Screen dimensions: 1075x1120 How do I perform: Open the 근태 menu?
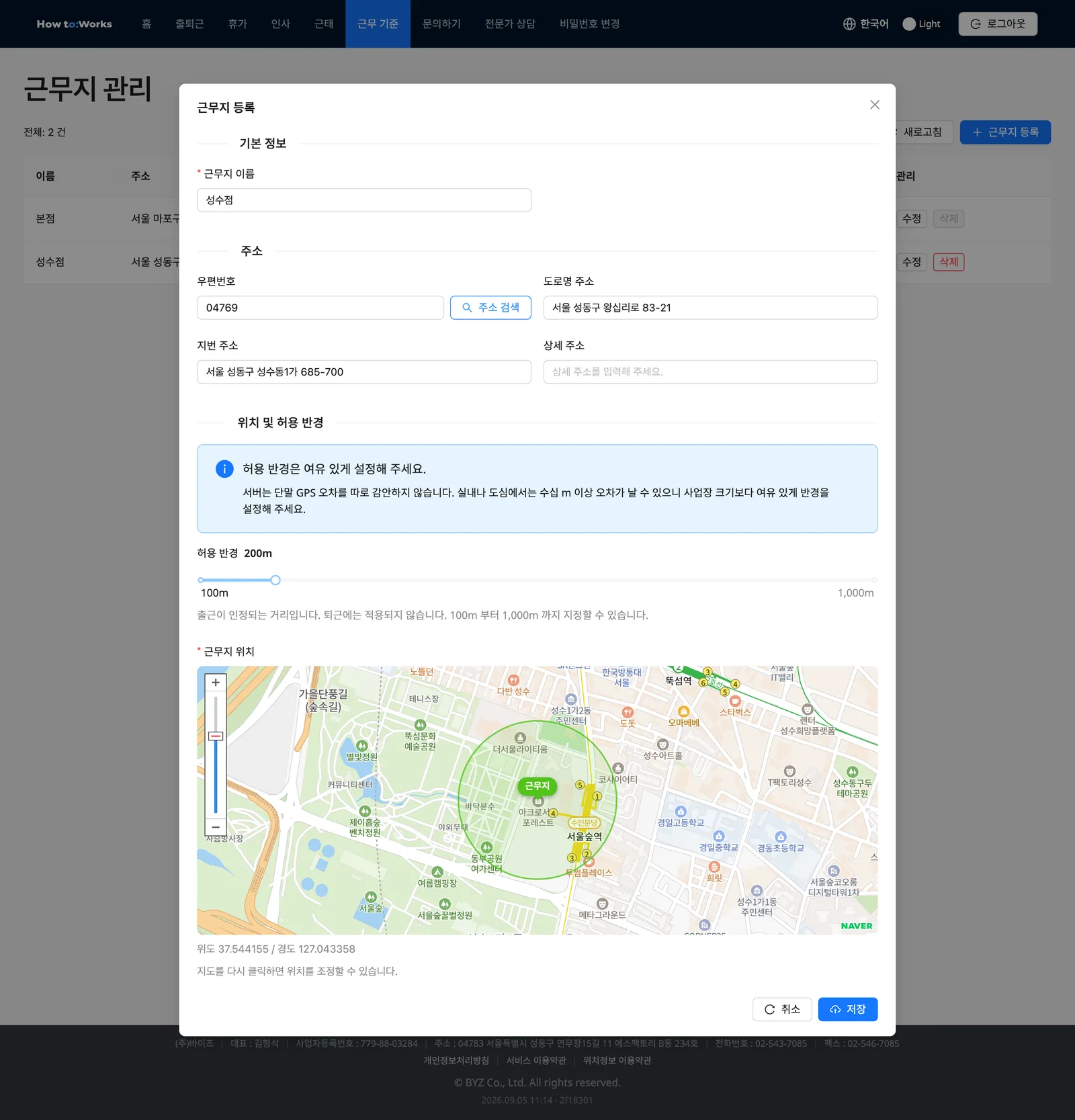click(324, 24)
